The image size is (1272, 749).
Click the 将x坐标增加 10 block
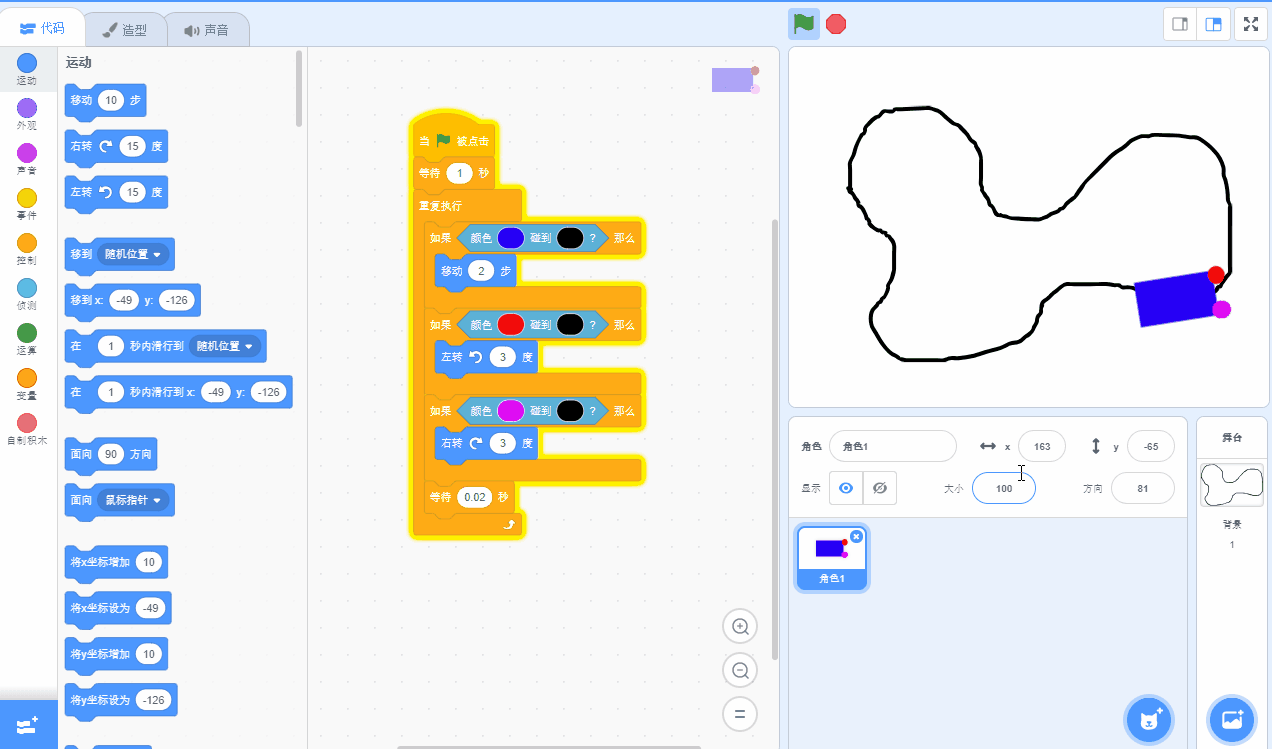coord(116,562)
